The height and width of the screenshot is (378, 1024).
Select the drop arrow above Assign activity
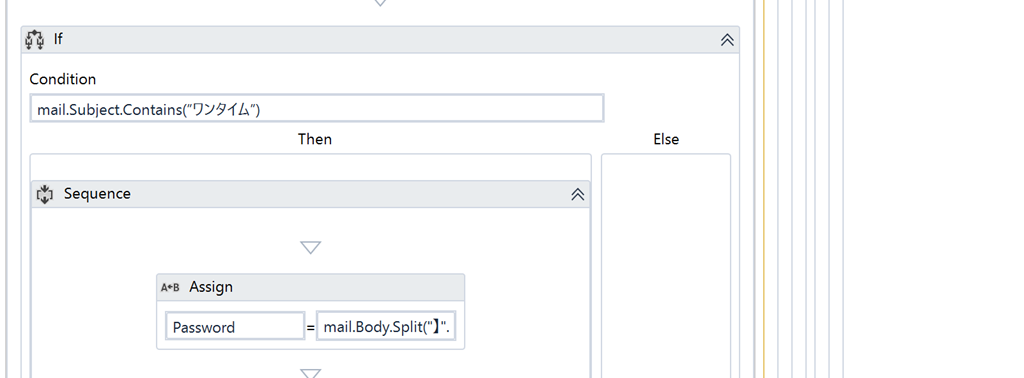(x=310, y=247)
